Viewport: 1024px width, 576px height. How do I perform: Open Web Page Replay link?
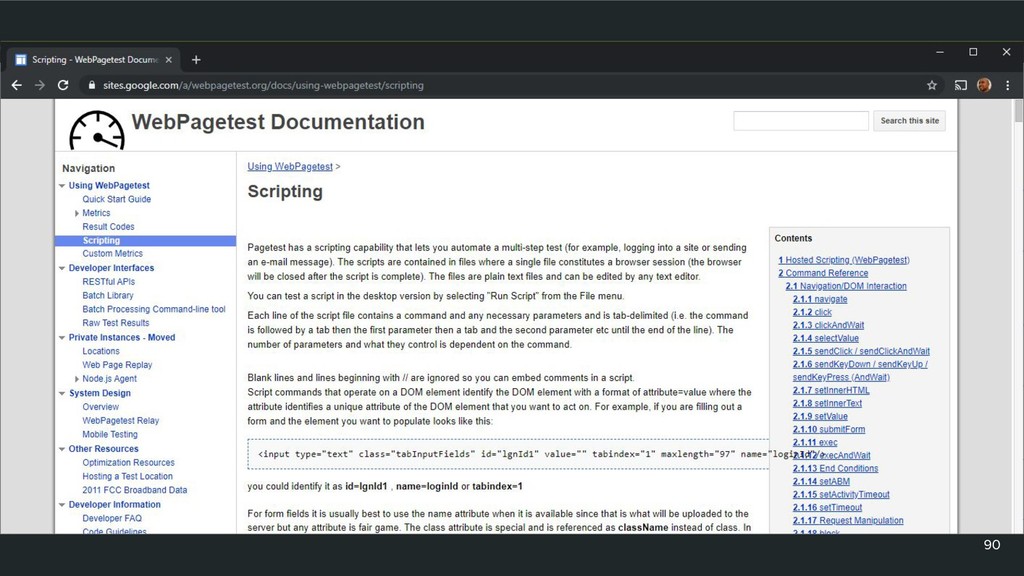tap(117, 365)
